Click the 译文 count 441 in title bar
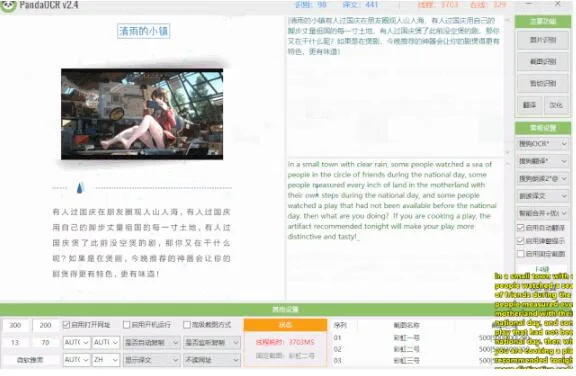Screen dimensions: 576x376 tap(360, 5)
